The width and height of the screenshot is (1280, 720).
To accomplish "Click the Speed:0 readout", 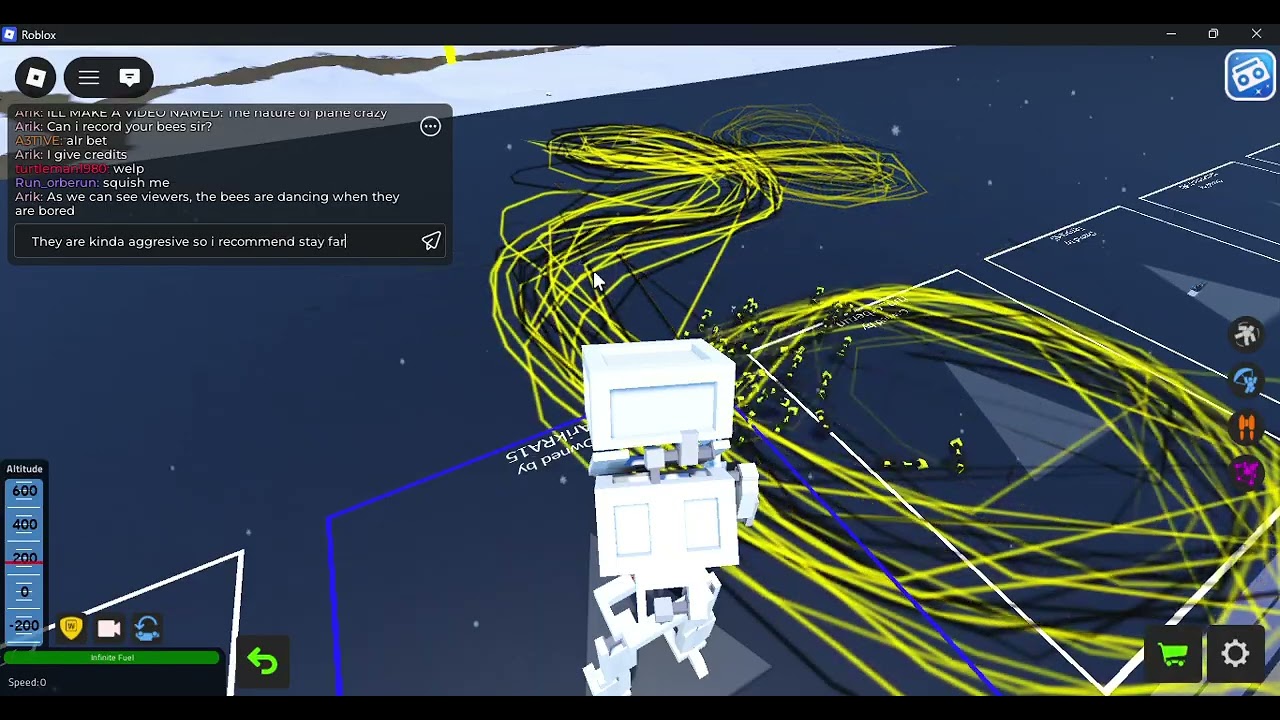I will click(27, 682).
